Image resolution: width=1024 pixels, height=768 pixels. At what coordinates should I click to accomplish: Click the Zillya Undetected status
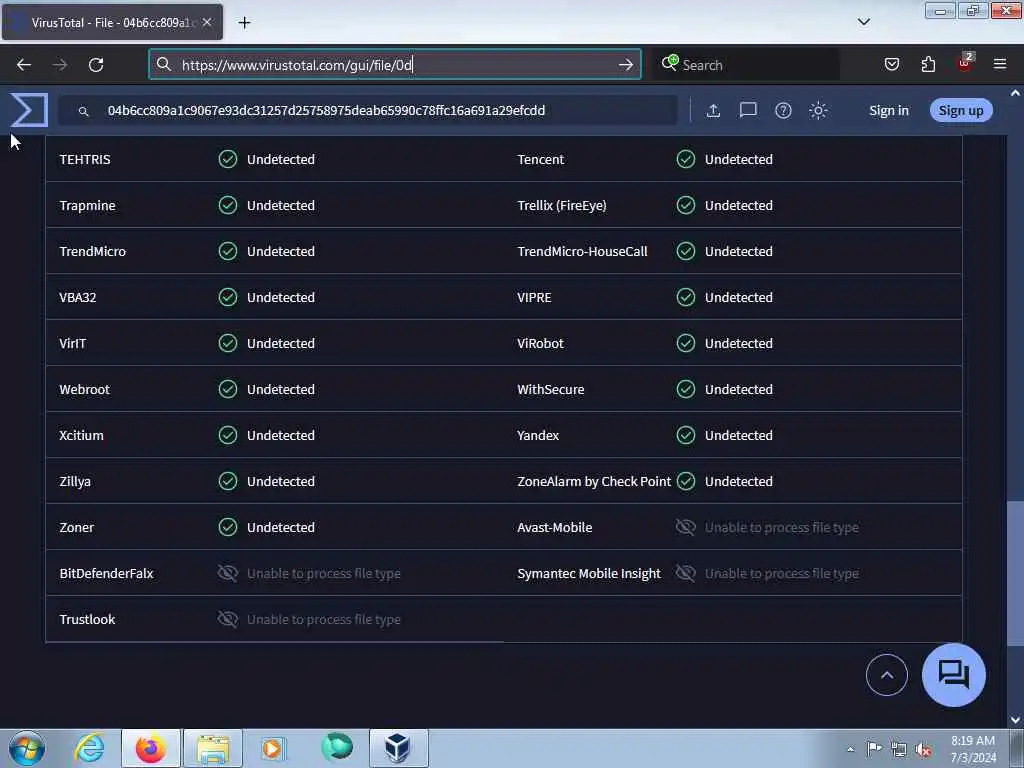click(x=281, y=481)
